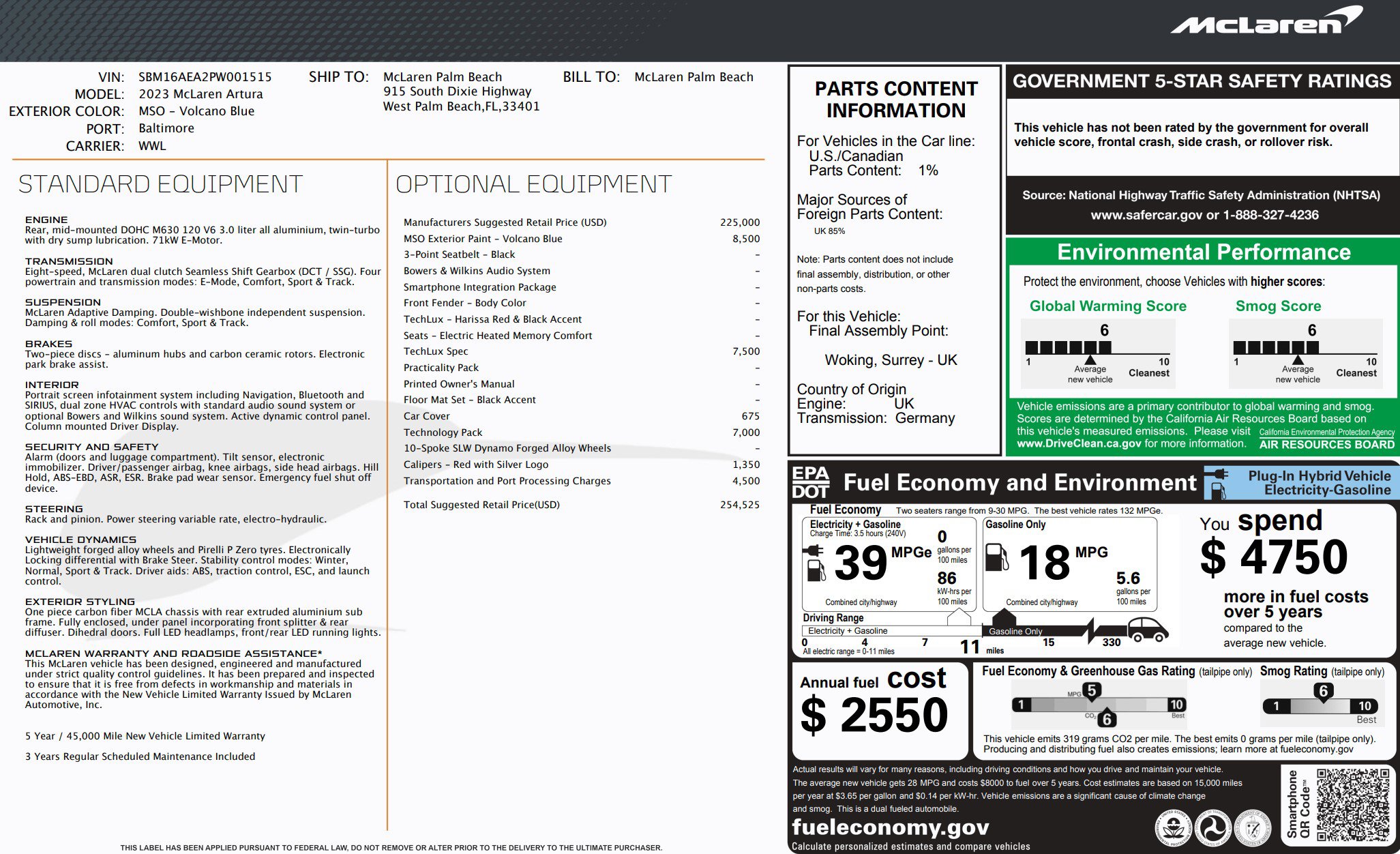This screenshot has height=854, width=1400.
Task: Open the www.DriveClean.ca.gov link
Action: [1079, 443]
